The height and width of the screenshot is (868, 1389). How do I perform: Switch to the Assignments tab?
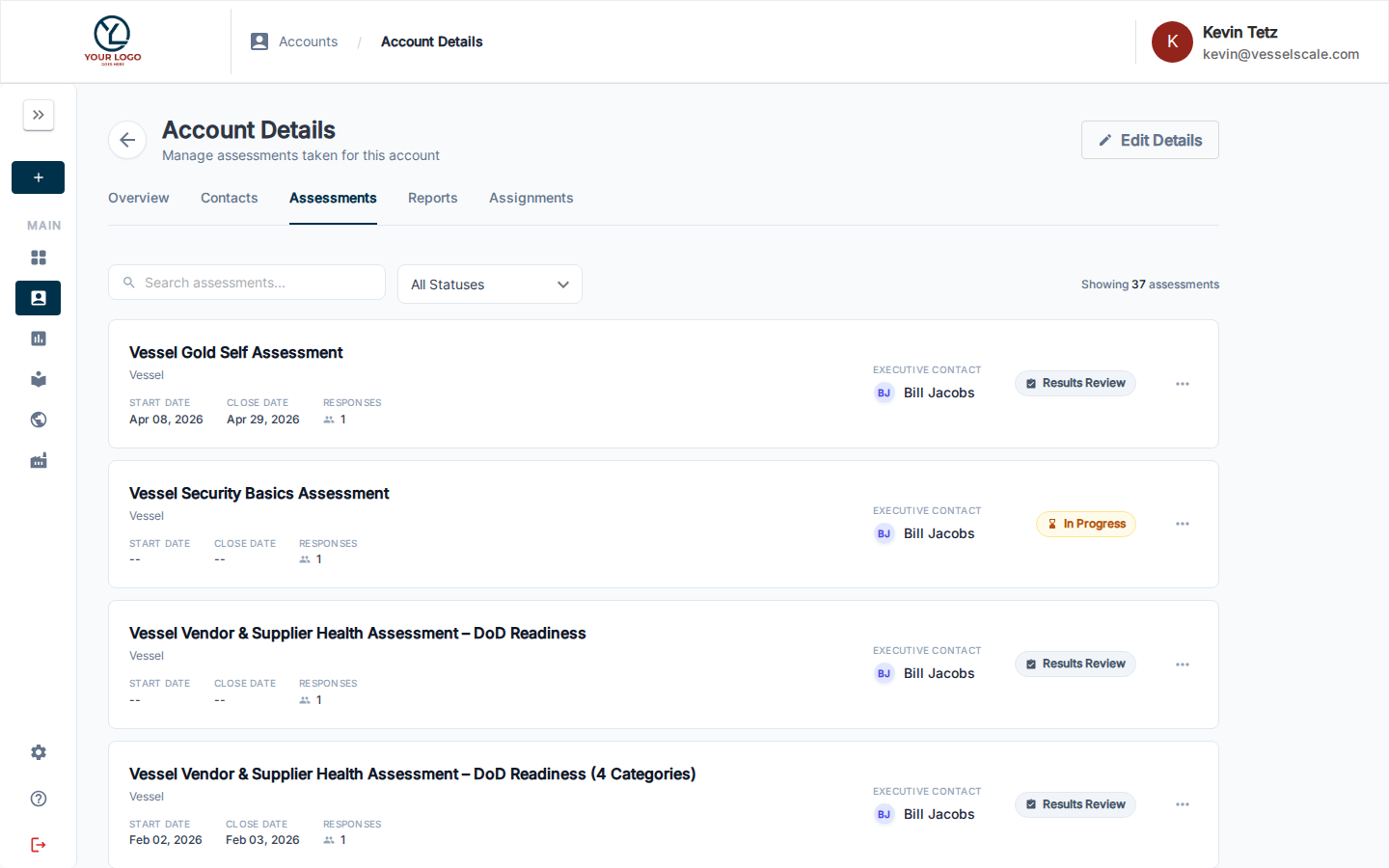[531, 198]
